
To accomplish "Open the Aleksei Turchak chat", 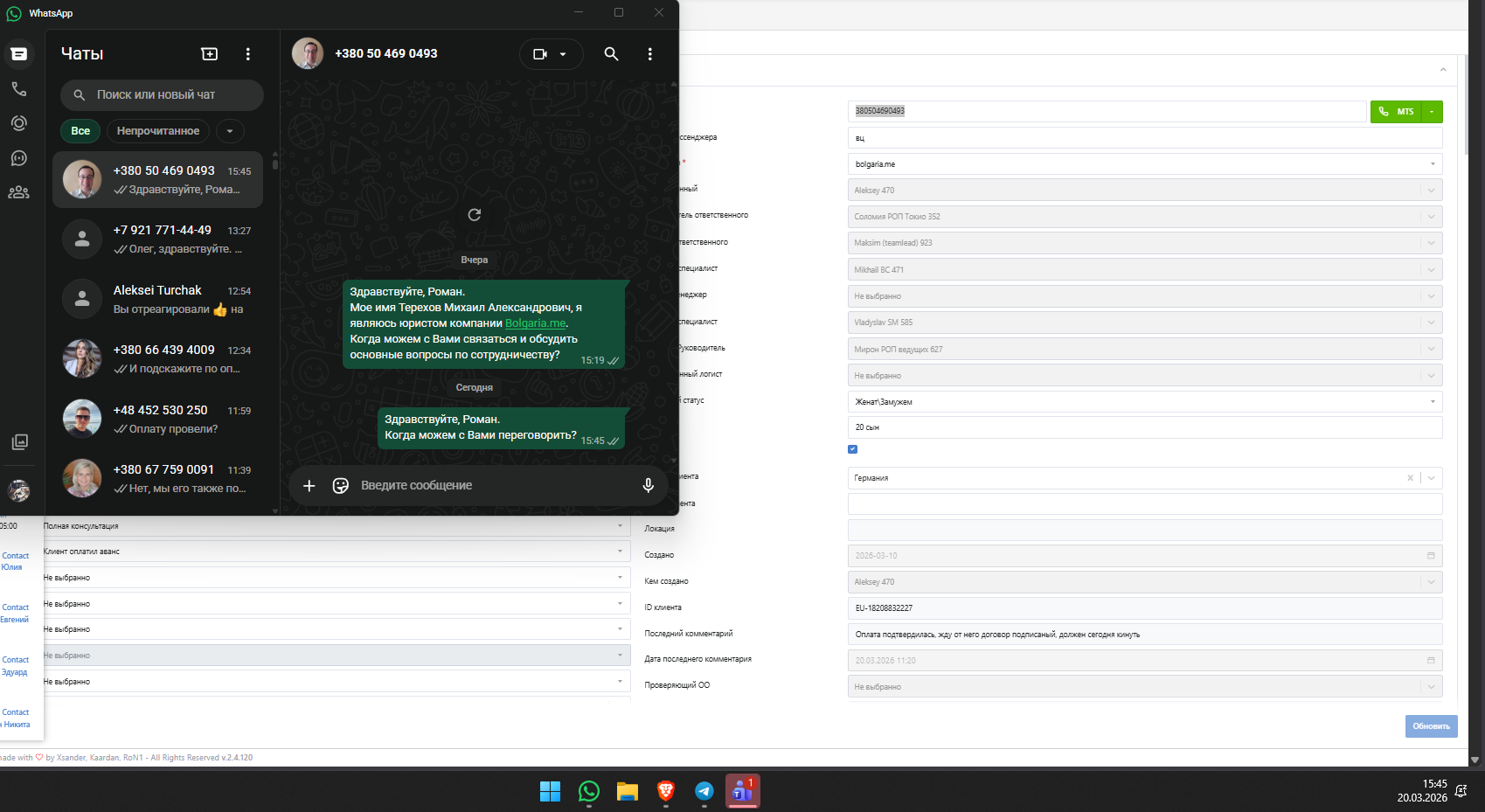I will (157, 299).
